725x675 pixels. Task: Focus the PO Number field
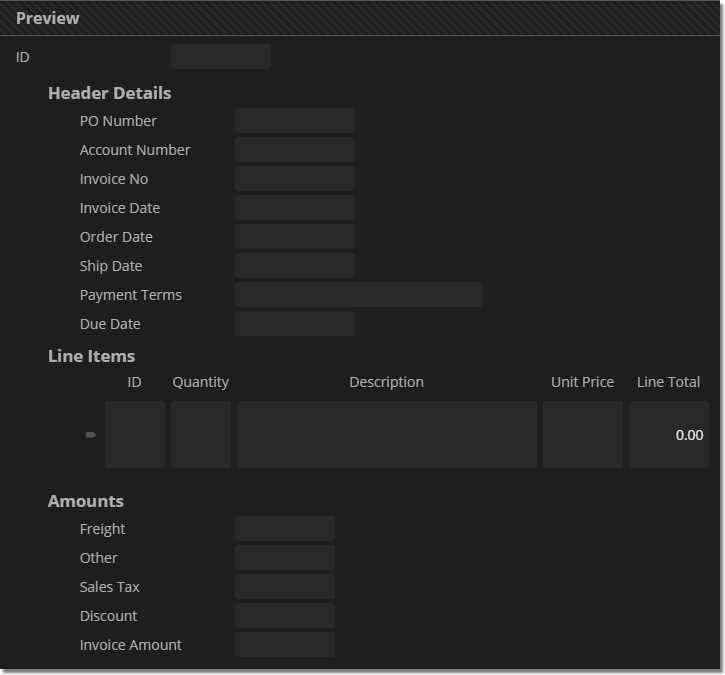click(x=295, y=121)
